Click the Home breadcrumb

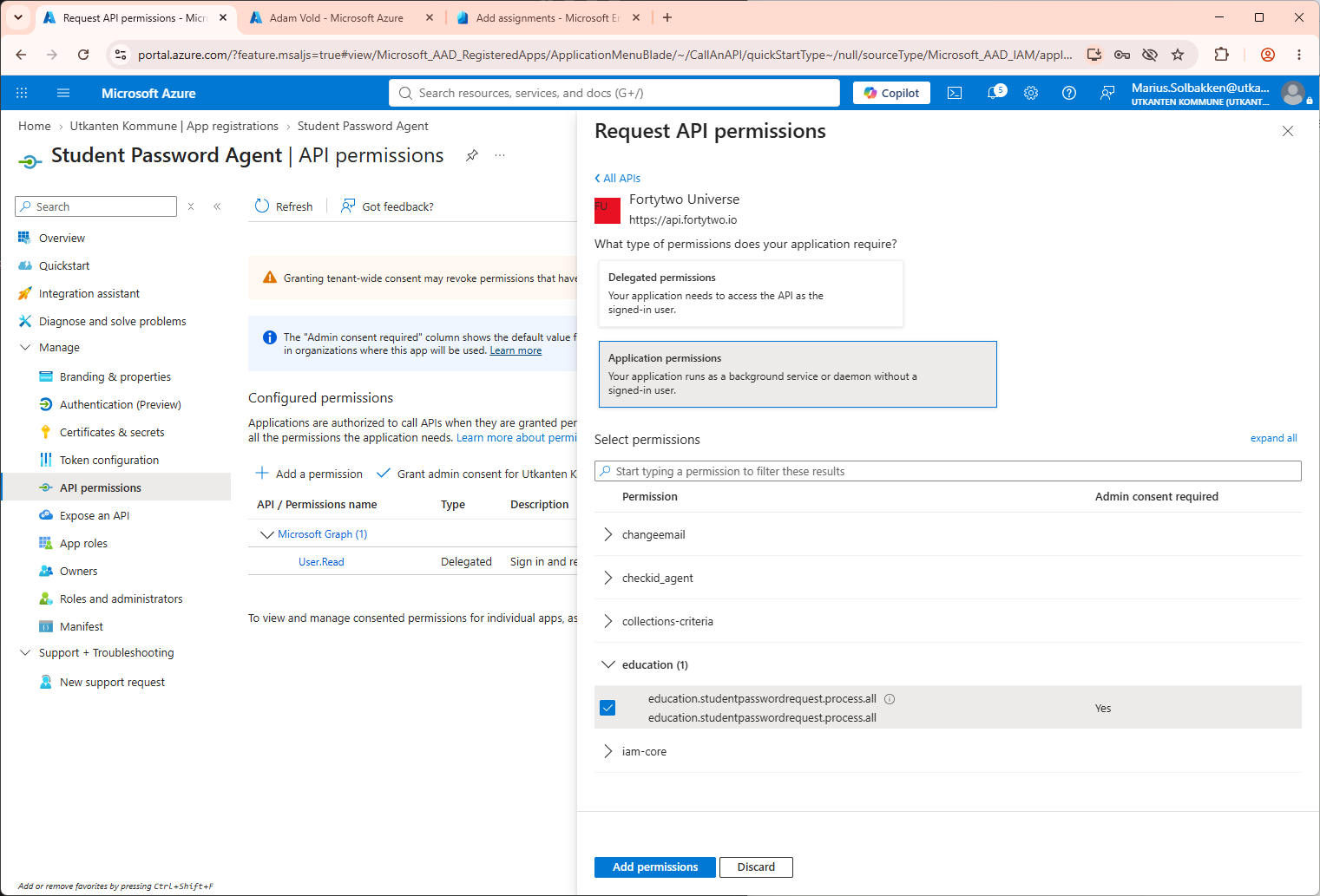(35, 126)
